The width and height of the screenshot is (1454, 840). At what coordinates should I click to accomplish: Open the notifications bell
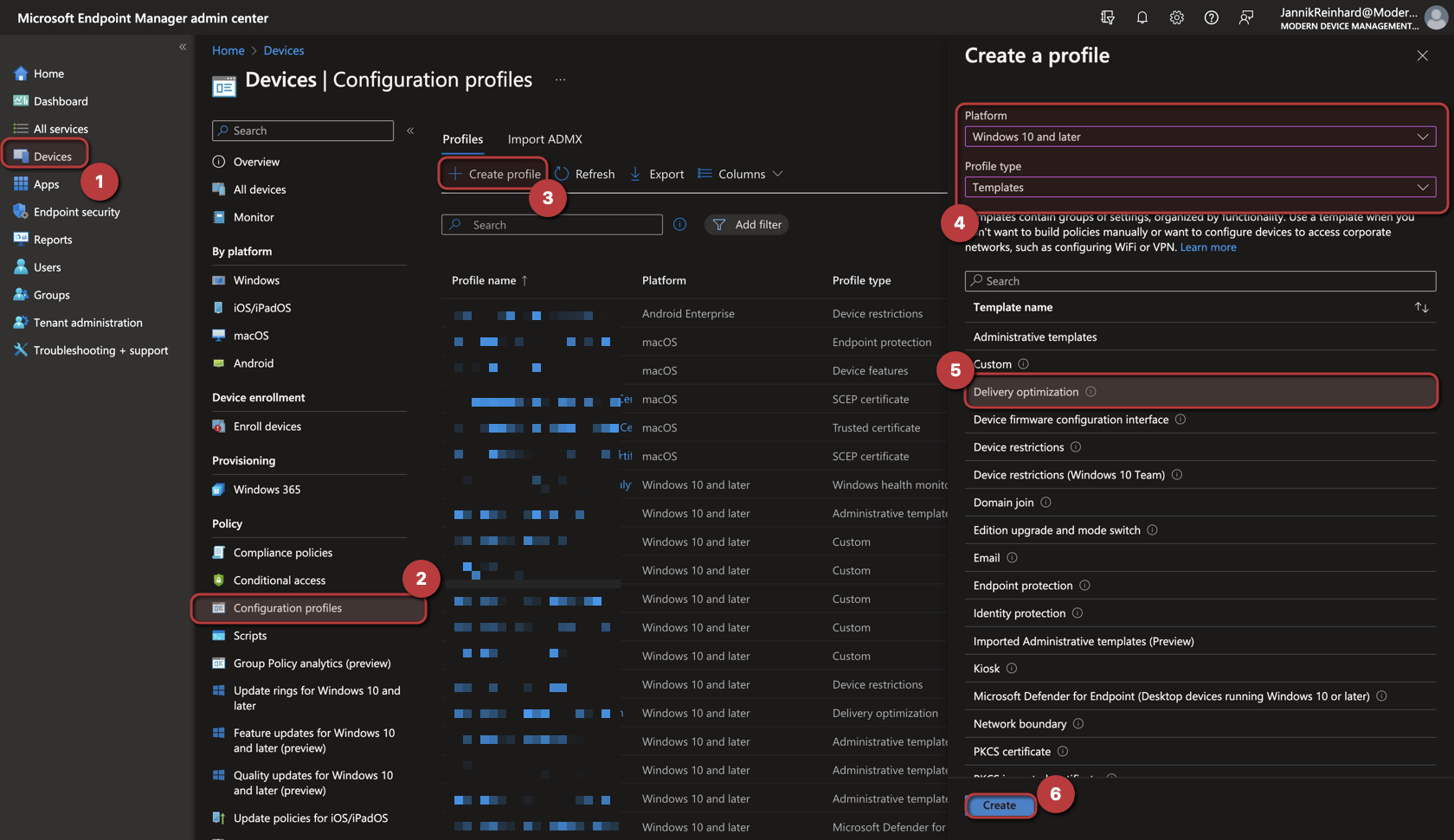click(x=1142, y=17)
